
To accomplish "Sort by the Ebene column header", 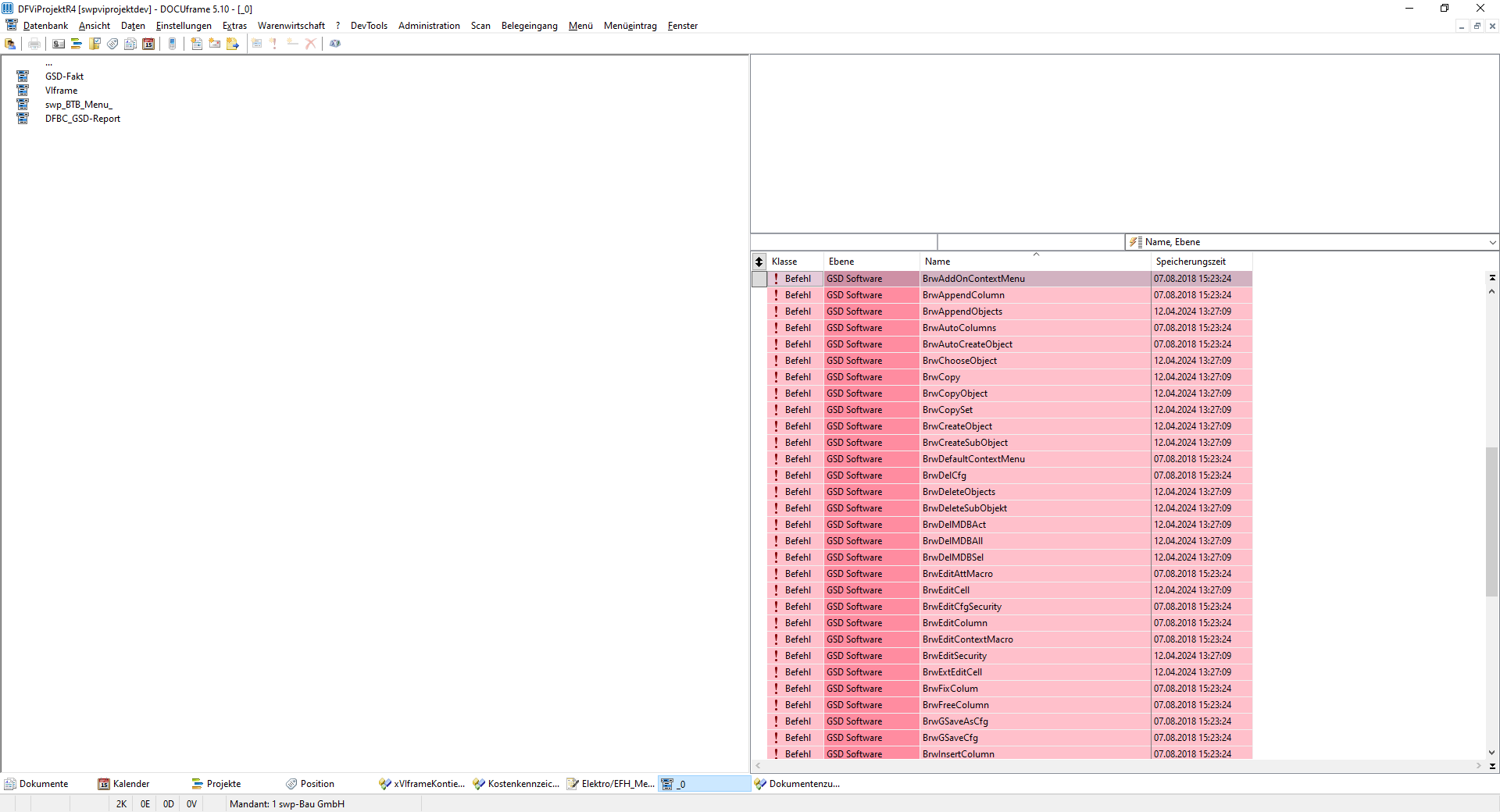I will tap(872, 262).
